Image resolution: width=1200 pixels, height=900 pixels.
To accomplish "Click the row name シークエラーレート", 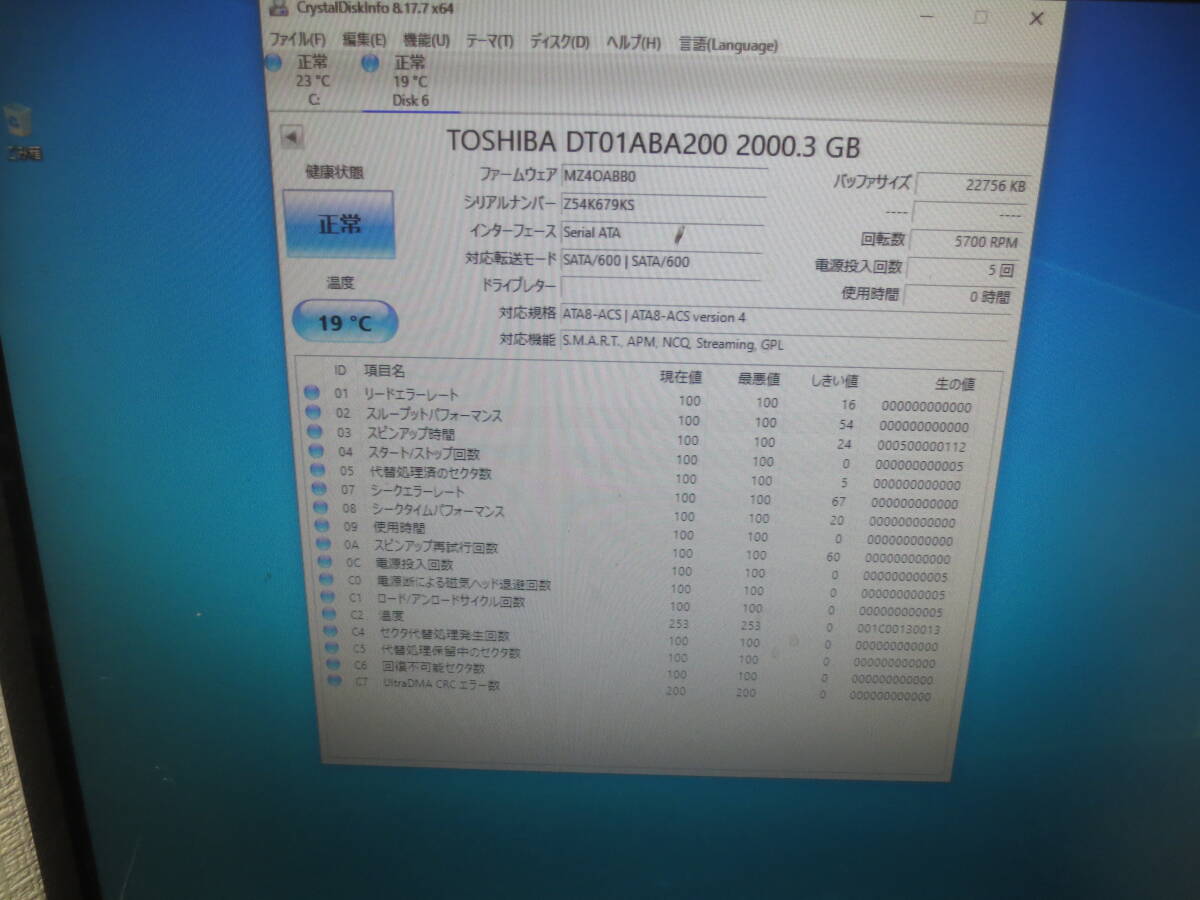I will [418, 491].
